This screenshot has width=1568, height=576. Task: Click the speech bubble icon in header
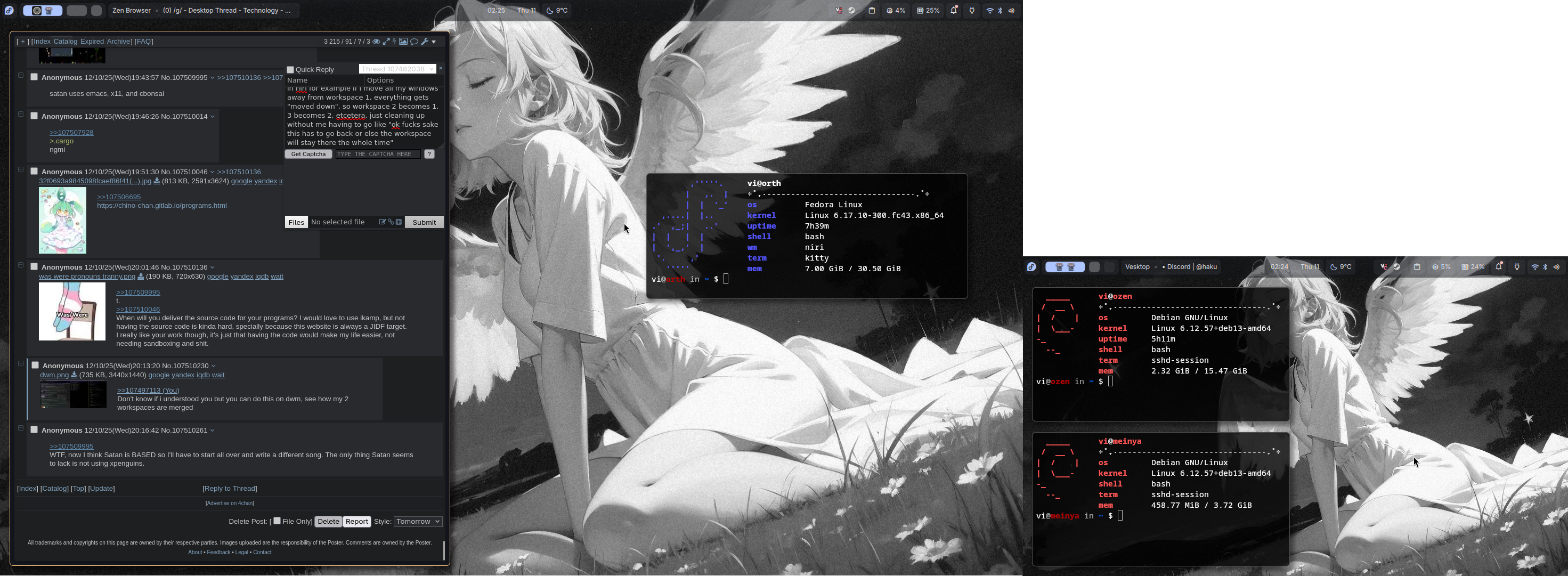[414, 42]
